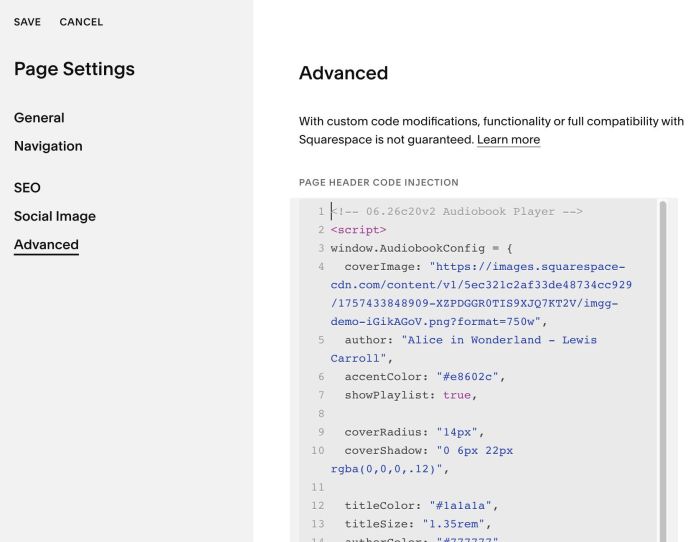This screenshot has width=700, height=542.
Task: Click the accentColor value #e8602c
Action: click(467, 377)
